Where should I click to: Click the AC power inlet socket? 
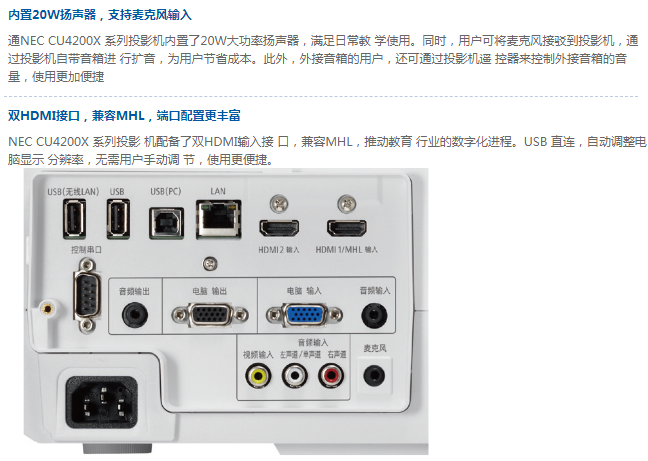click(x=102, y=402)
